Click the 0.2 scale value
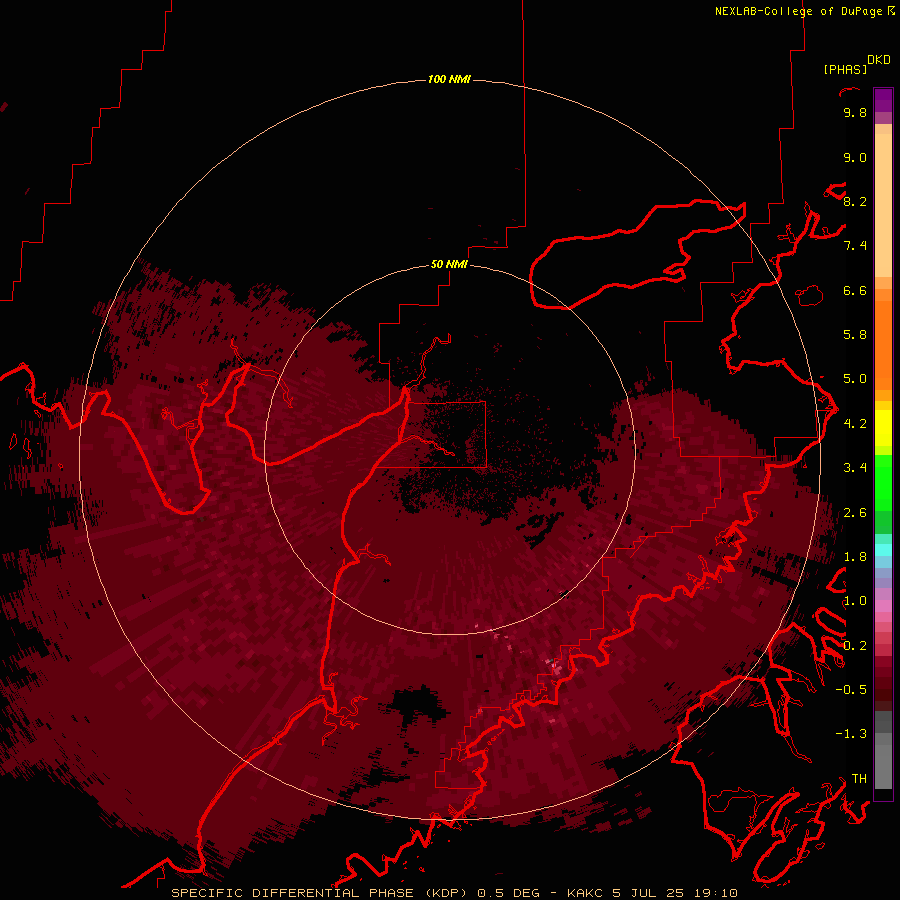Image resolution: width=900 pixels, height=900 pixels. 855,646
